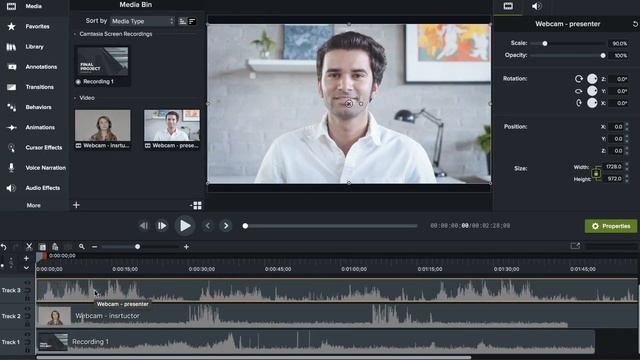The image size is (640, 360).
Task: Jump to next marker arrow
Action: (226, 226)
